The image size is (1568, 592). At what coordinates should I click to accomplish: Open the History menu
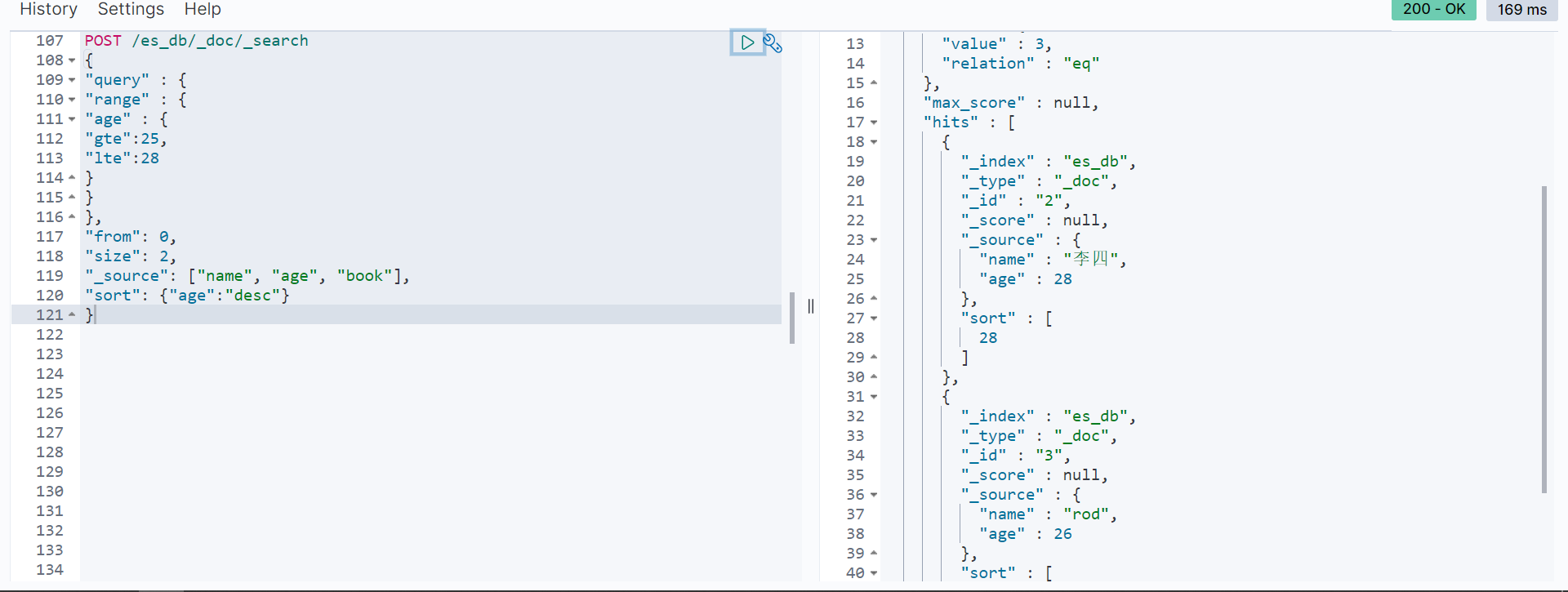[48, 9]
